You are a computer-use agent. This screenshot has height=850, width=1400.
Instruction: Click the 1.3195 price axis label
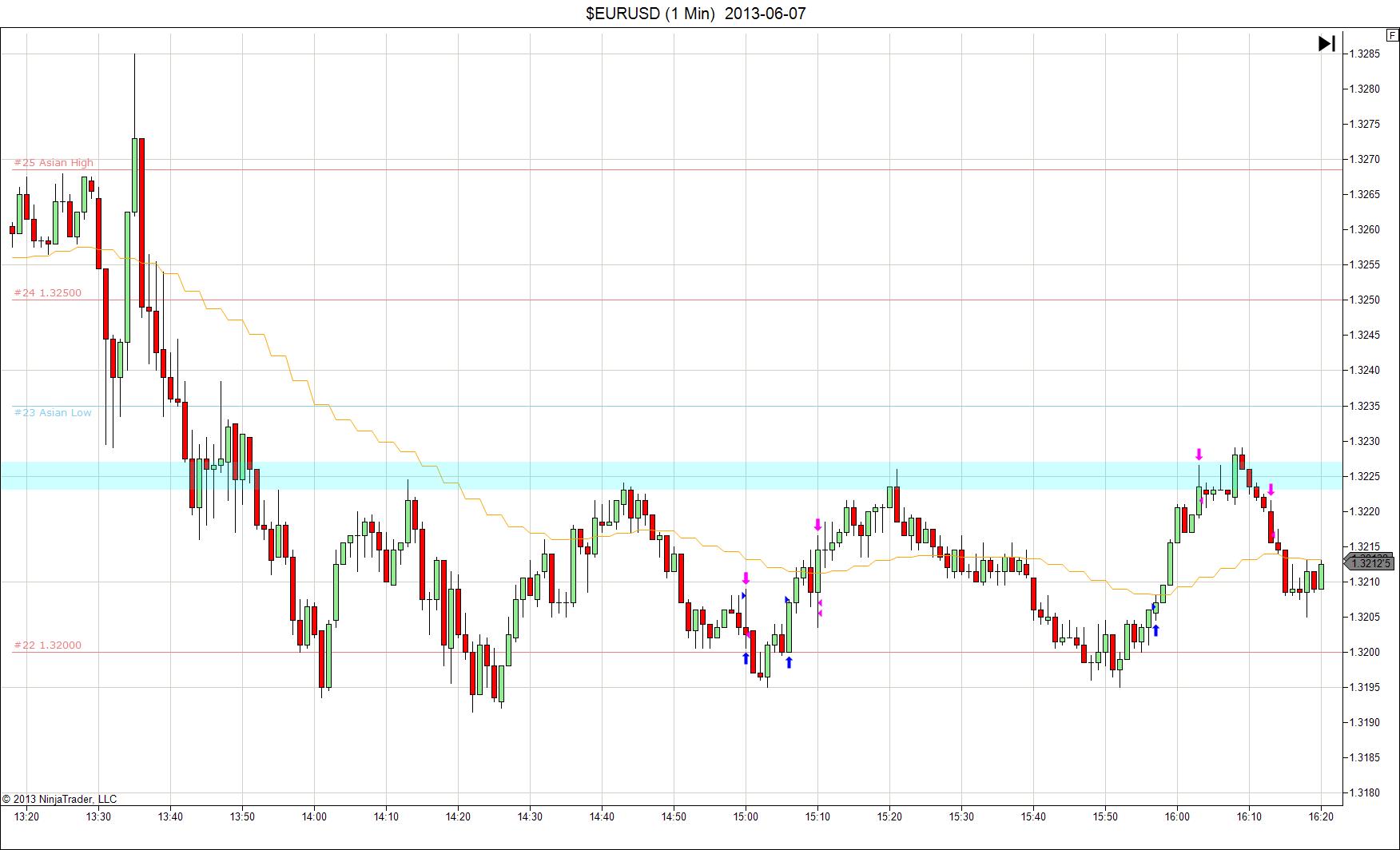coord(1364,688)
